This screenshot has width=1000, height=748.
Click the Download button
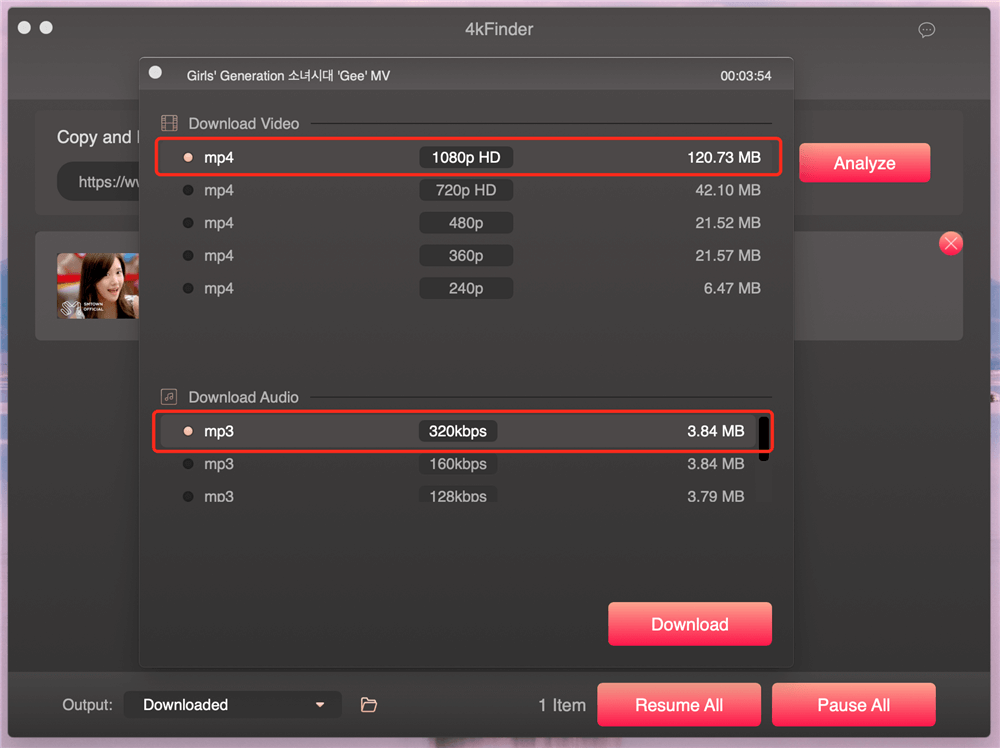coord(689,623)
